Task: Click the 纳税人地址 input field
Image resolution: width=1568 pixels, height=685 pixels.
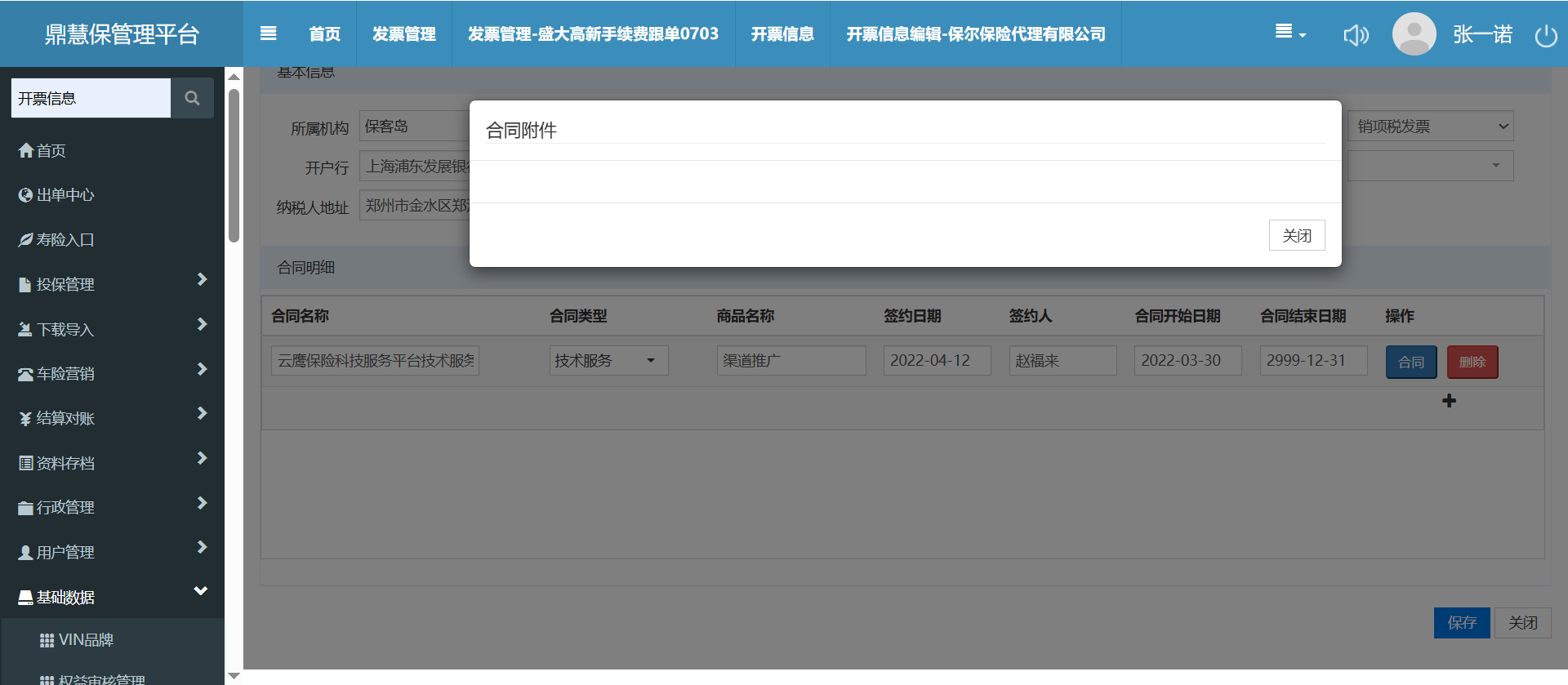Action: coord(415,206)
